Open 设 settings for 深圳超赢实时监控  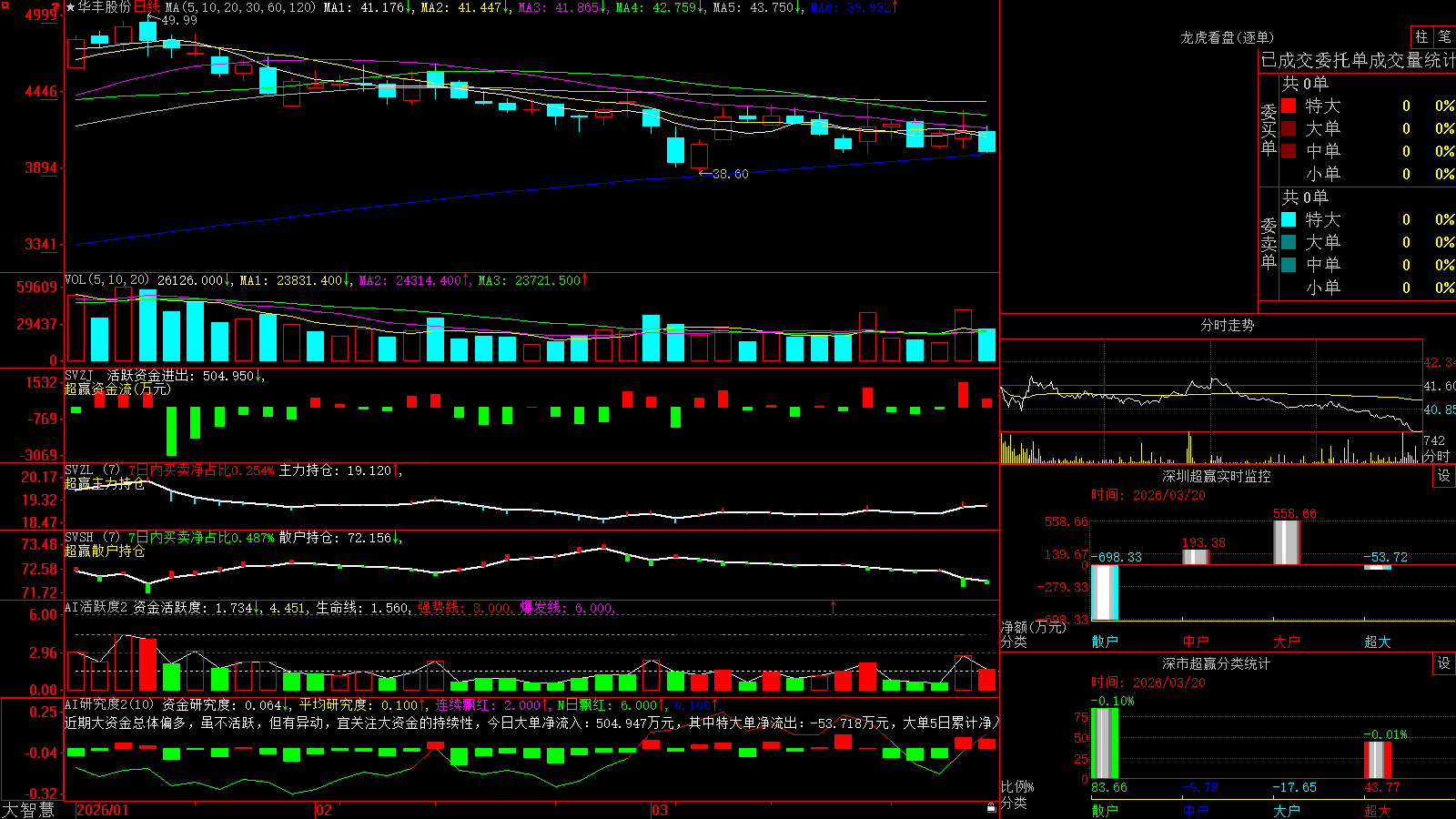tap(1444, 475)
